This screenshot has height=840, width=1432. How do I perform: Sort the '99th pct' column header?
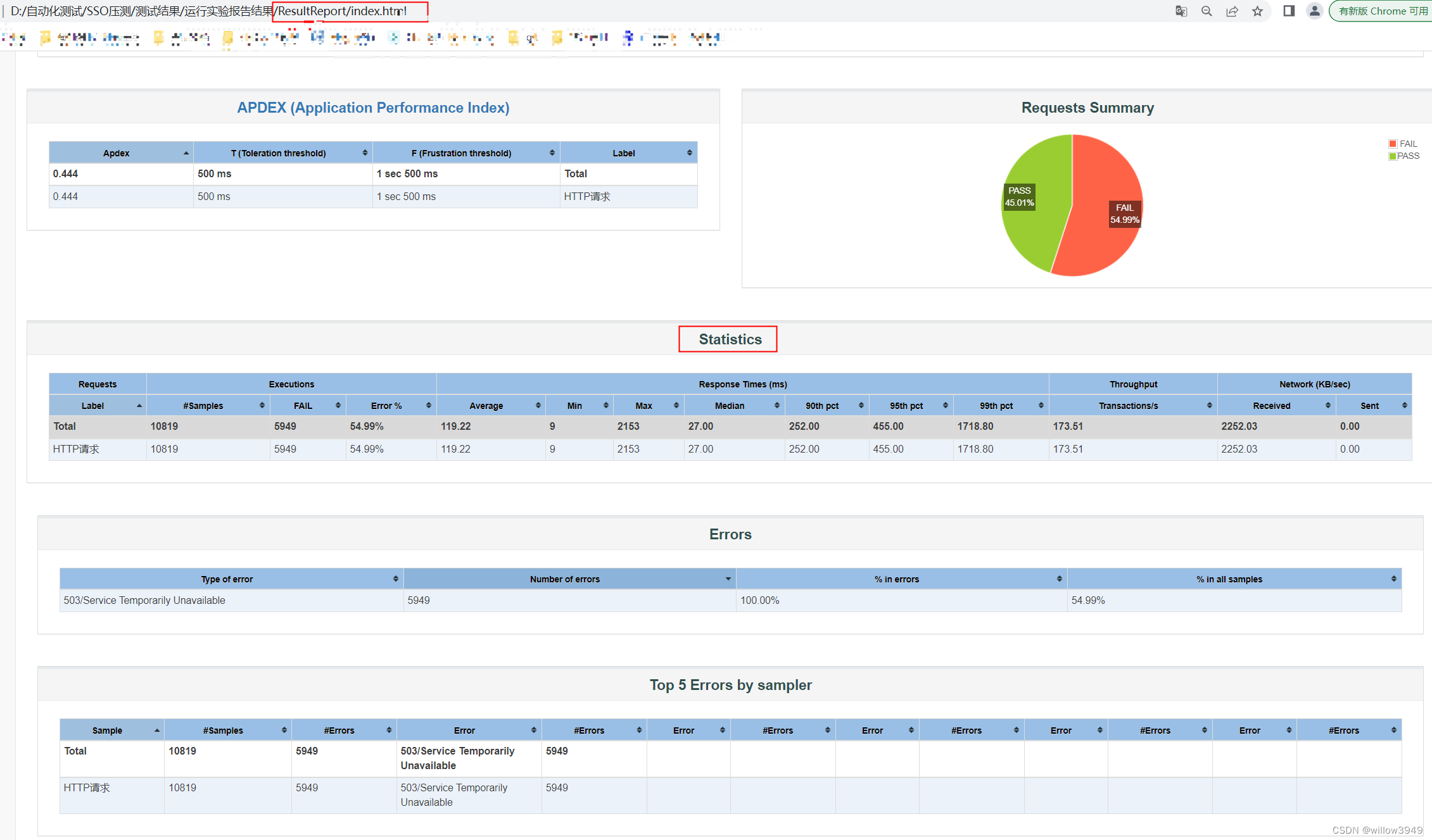click(x=1040, y=405)
